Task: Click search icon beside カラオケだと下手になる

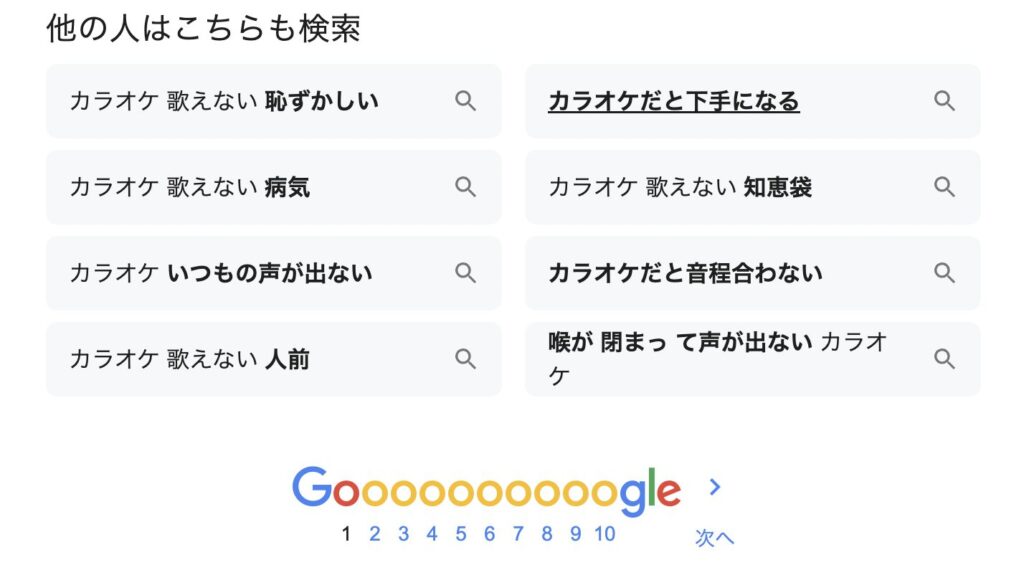Action: coord(944,101)
